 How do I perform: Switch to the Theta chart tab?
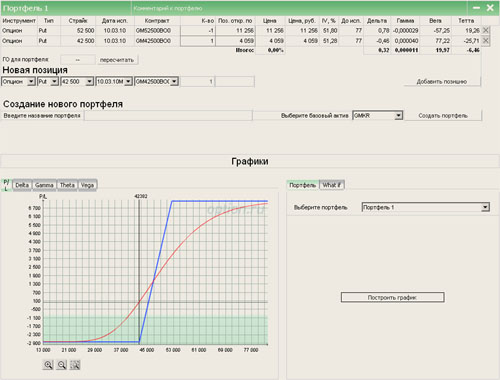coord(67,185)
